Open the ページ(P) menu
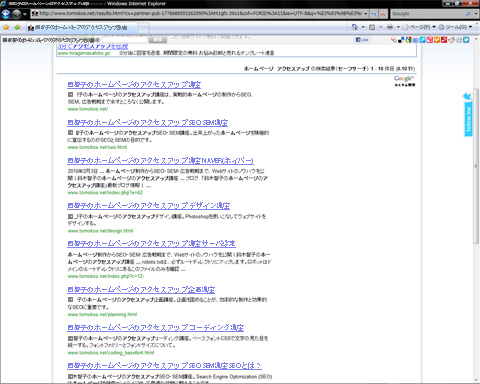This screenshot has height=384, width=480. coord(419,27)
